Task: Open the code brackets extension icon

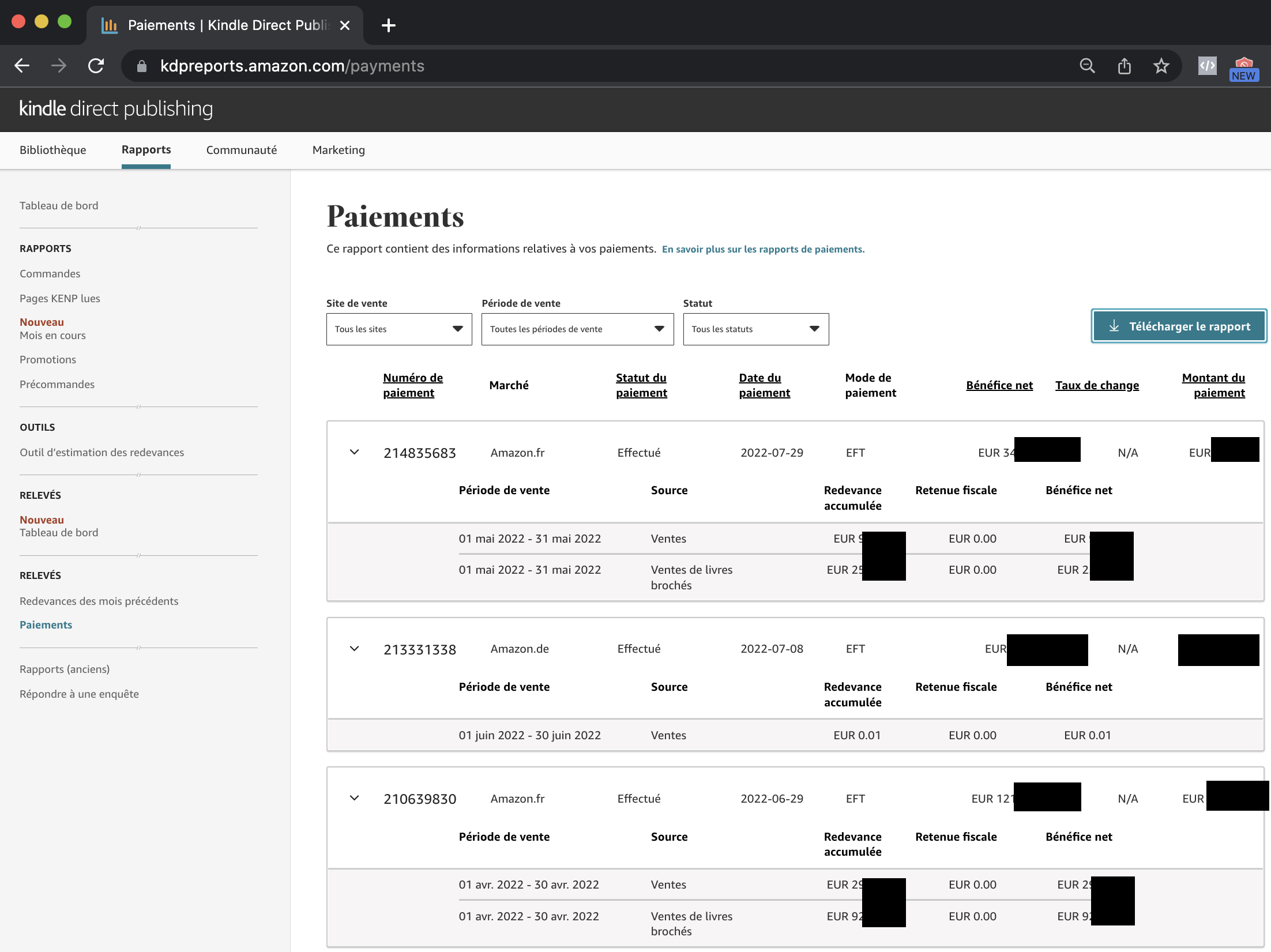Action: coord(1208,66)
